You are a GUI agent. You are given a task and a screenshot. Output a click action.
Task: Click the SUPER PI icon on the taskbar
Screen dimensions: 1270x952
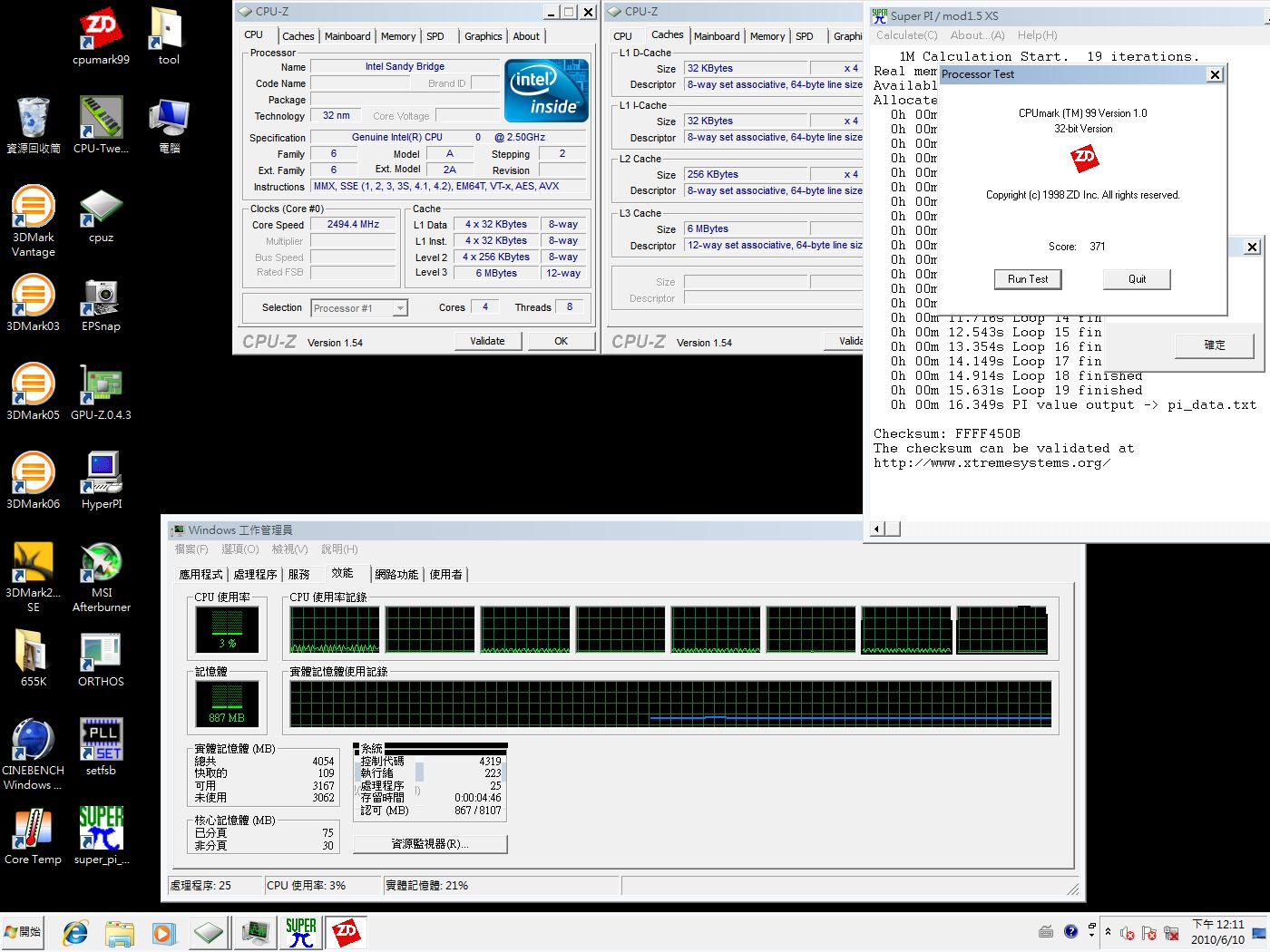tap(300, 931)
